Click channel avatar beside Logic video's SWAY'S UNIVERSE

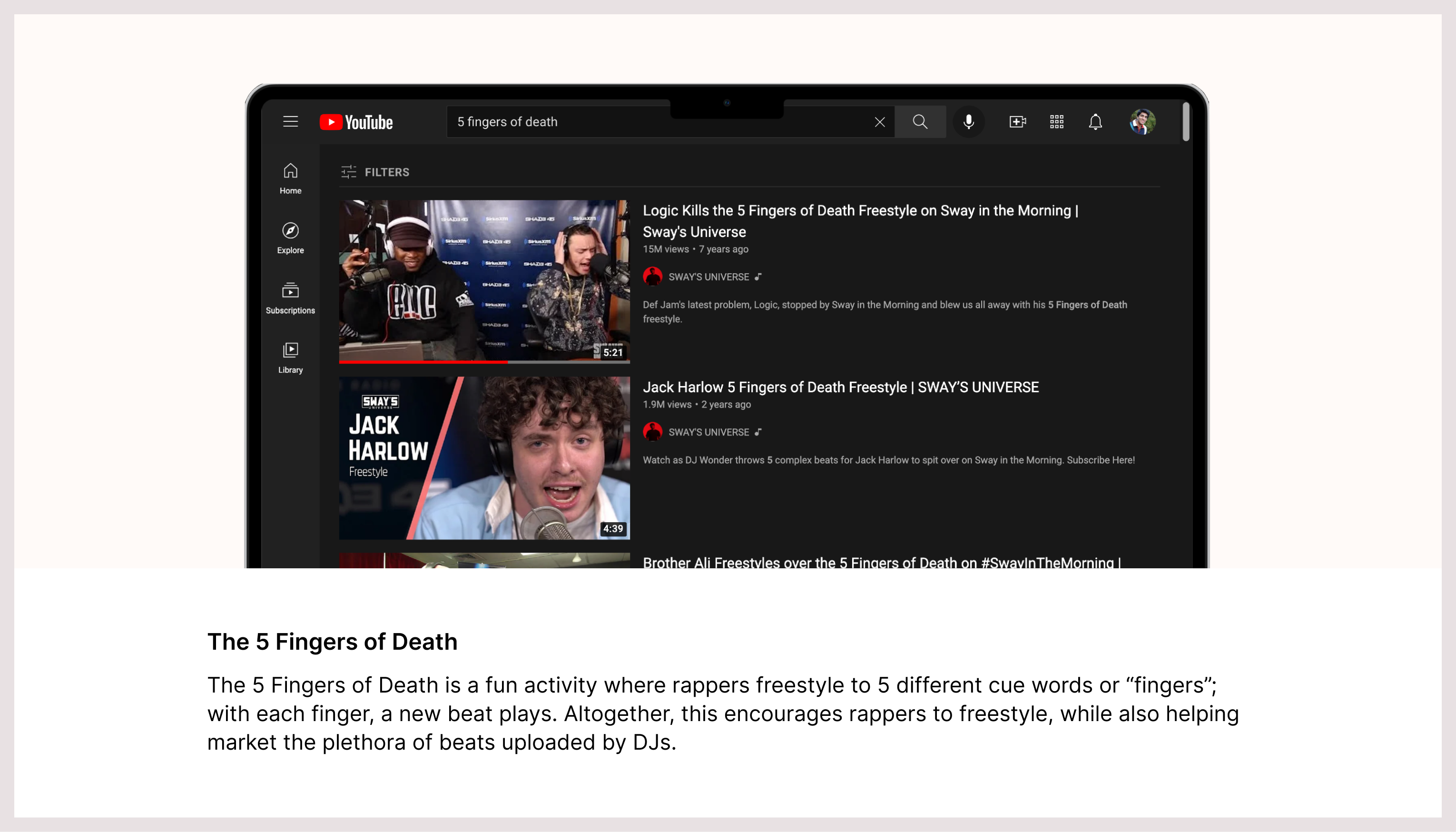(652, 277)
